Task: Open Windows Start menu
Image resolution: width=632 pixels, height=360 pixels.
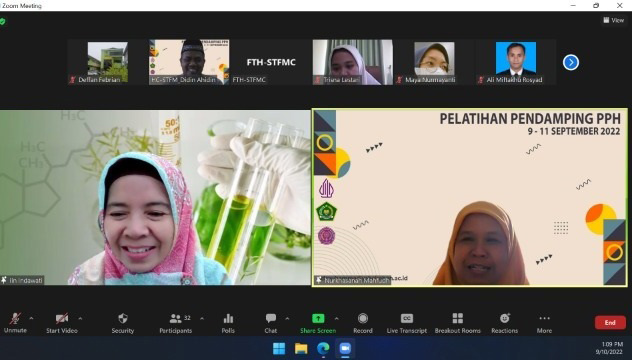Action: pyautogui.click(x=279, y=348)
